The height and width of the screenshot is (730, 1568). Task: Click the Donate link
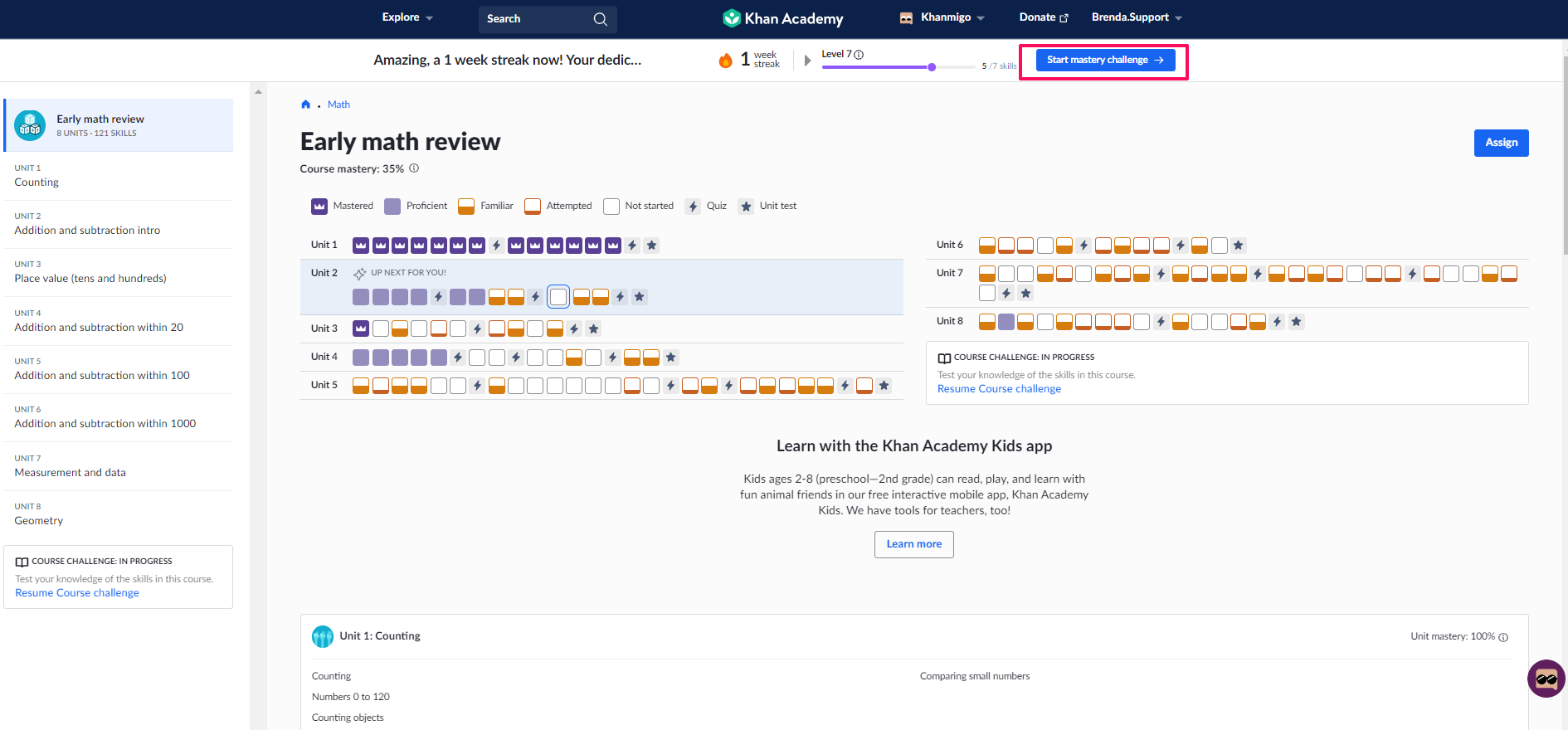[1044, 17]
